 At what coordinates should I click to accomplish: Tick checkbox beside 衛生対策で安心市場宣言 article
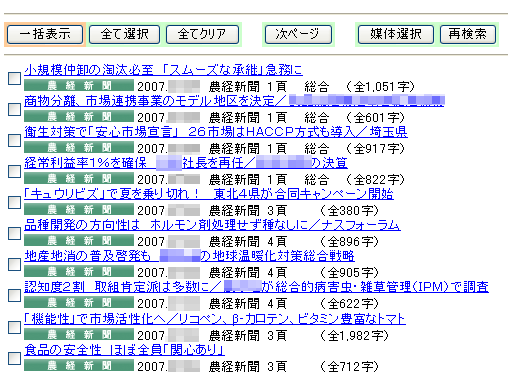pos(14,140)
